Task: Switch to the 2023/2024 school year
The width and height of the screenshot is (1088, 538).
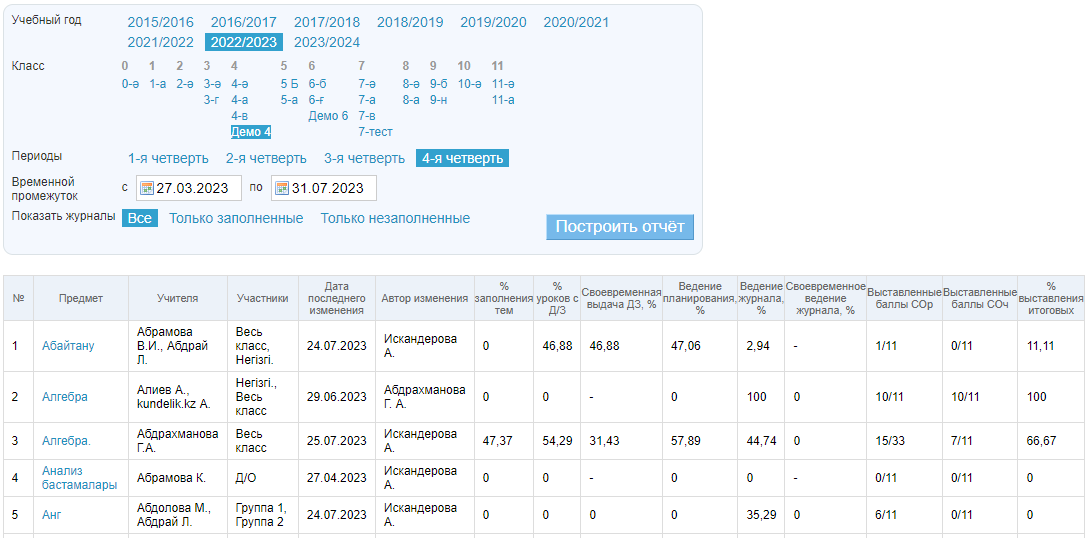Action: pos(327,42)
